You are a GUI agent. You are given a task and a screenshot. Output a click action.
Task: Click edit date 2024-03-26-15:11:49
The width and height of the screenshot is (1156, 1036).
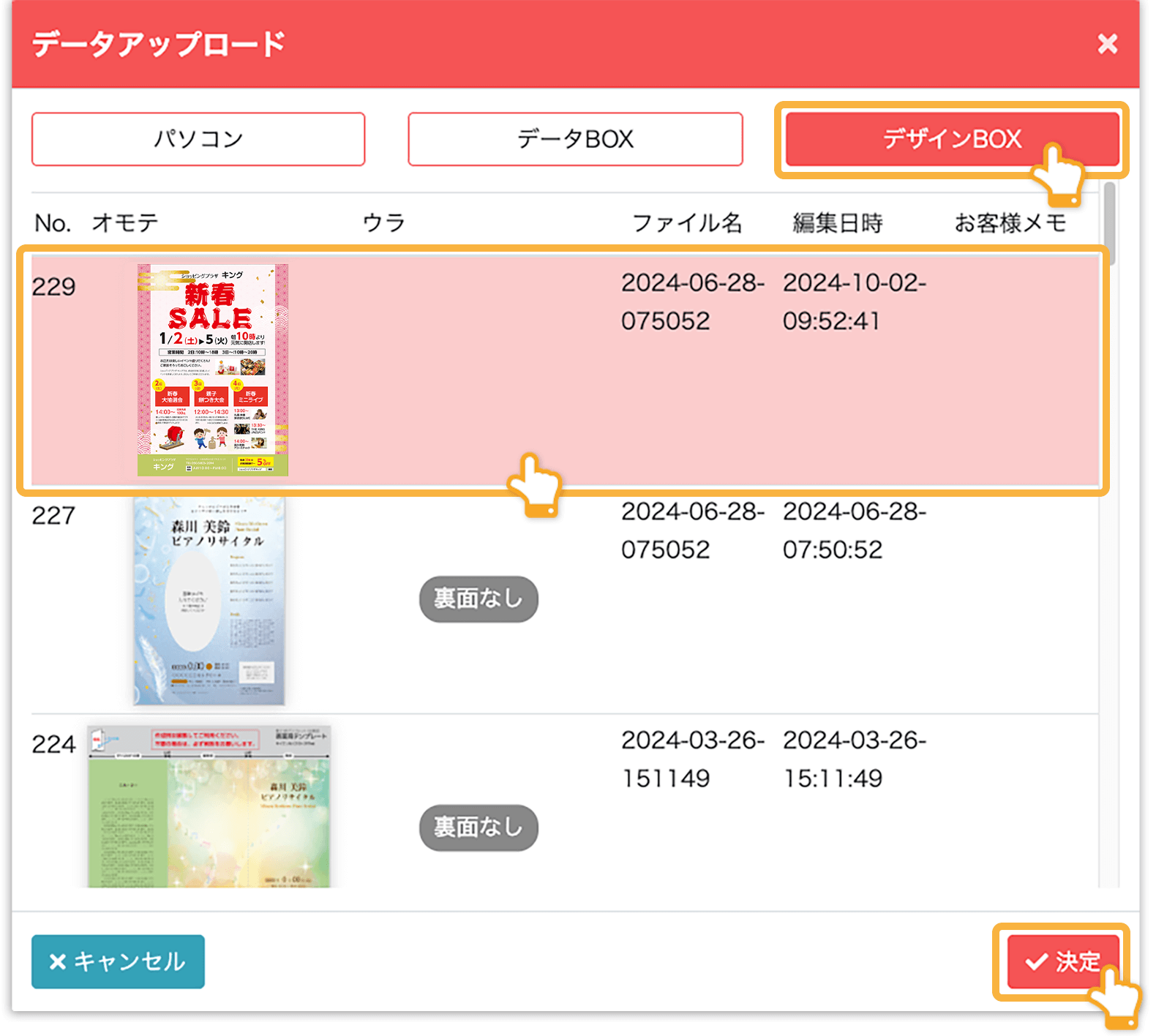pyautogui.click(x=855, y=759)
